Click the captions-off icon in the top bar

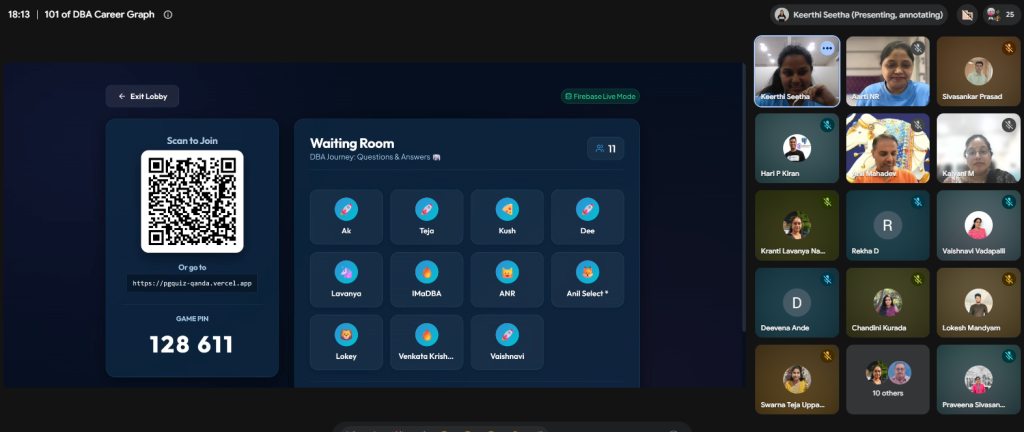coord(967,14)
